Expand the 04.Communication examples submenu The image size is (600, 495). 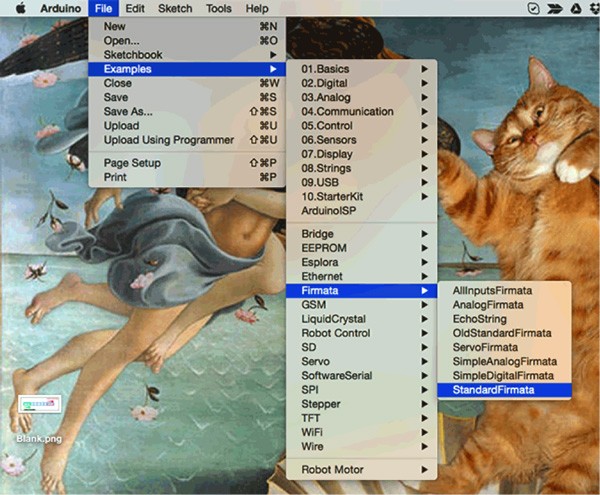(362, 111)
